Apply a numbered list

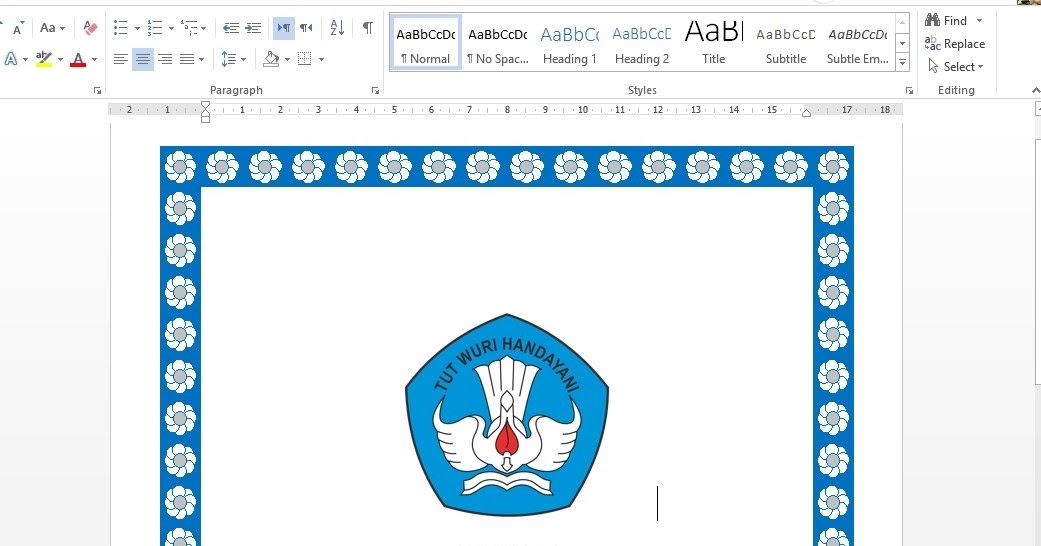pos(155,28)
